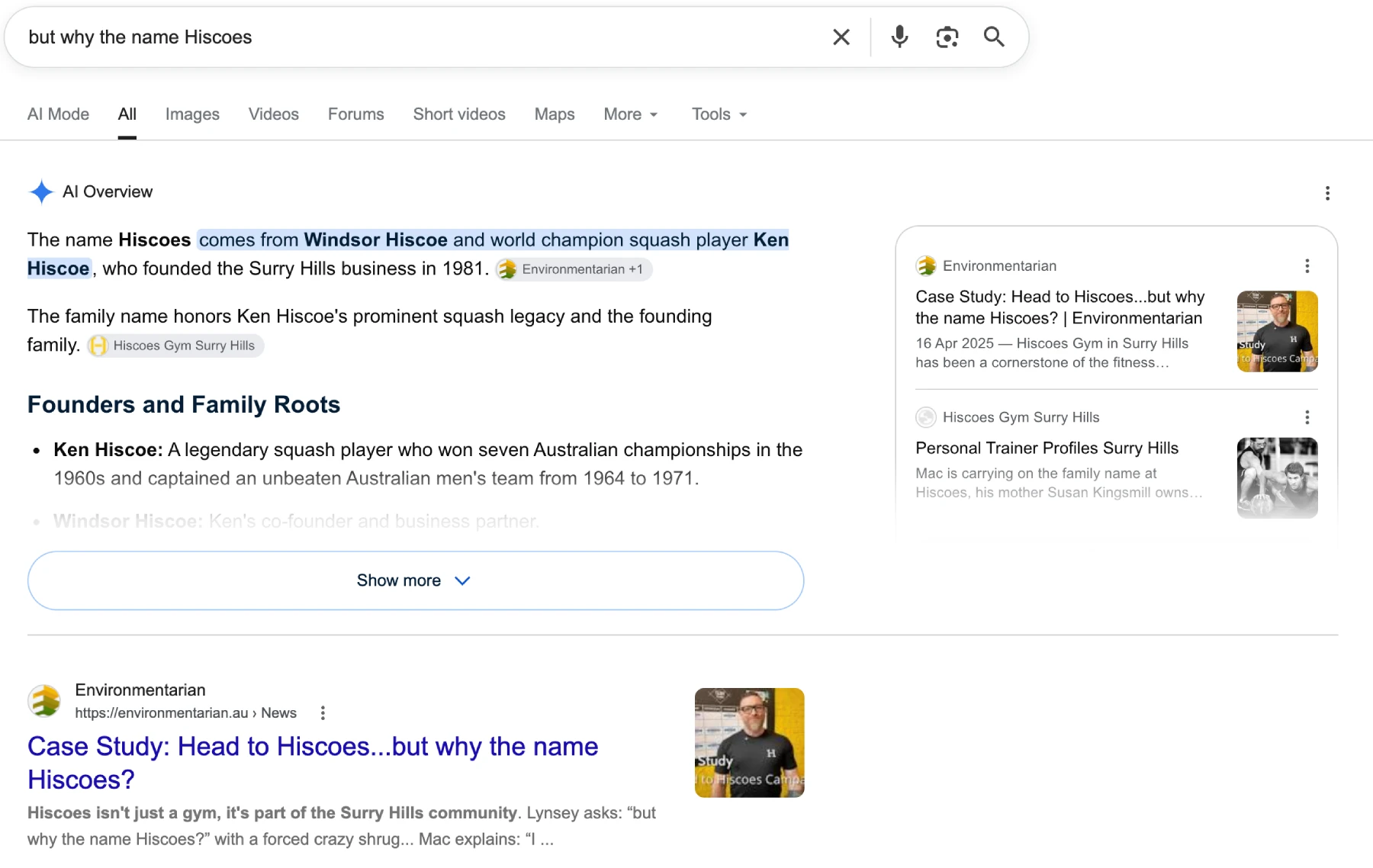Open the Personal Trainer Profiles thumbnail
The image size is (1373, 868).
tap(1278, 477)
